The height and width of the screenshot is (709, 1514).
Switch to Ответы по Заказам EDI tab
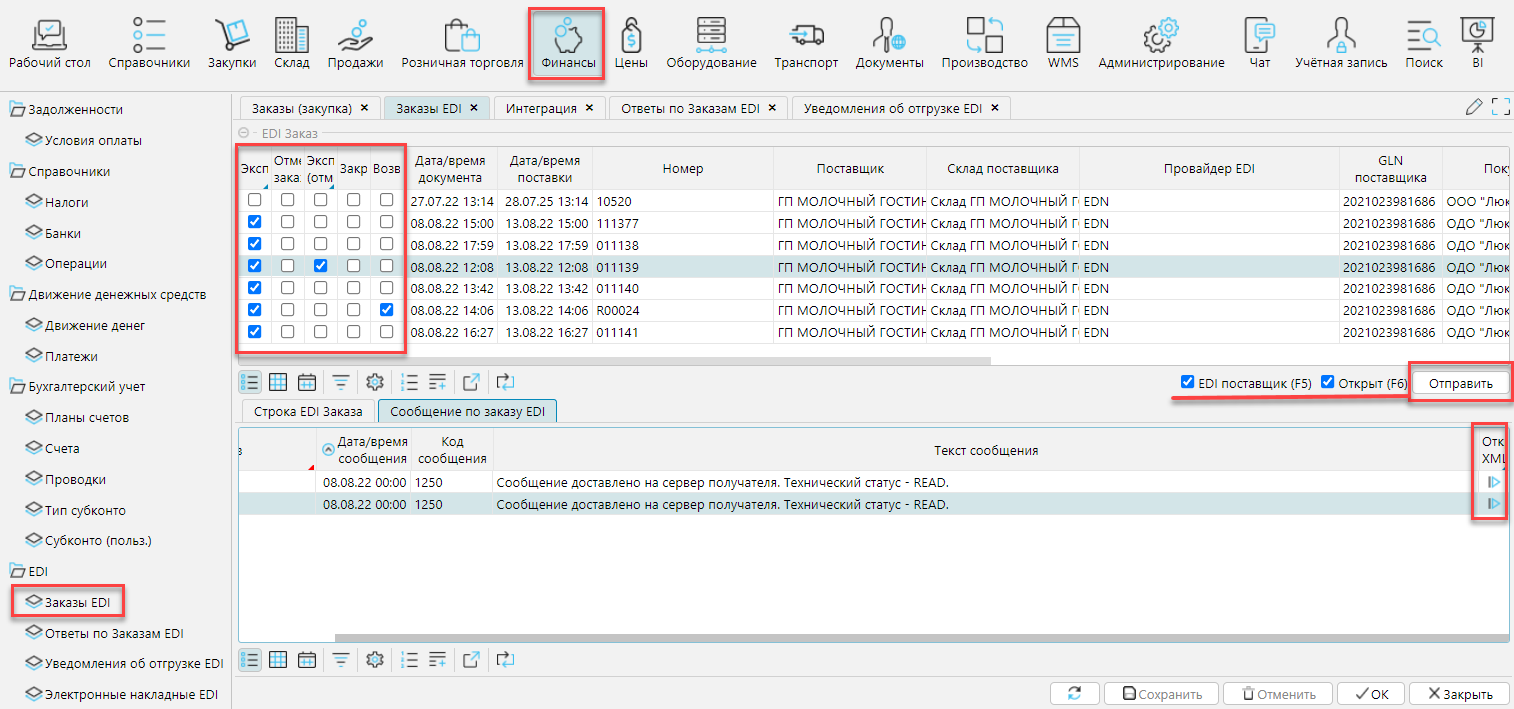[690, 108]
